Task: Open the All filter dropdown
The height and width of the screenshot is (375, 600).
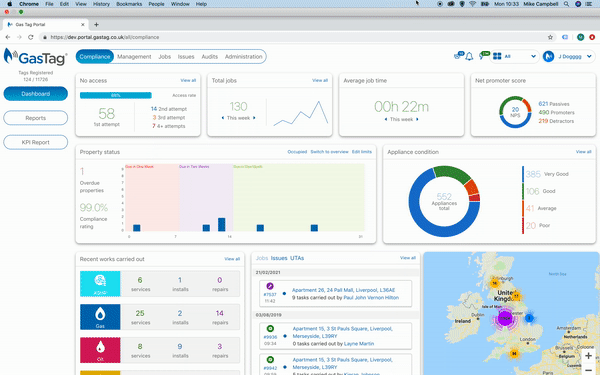Action: (514, 56)
